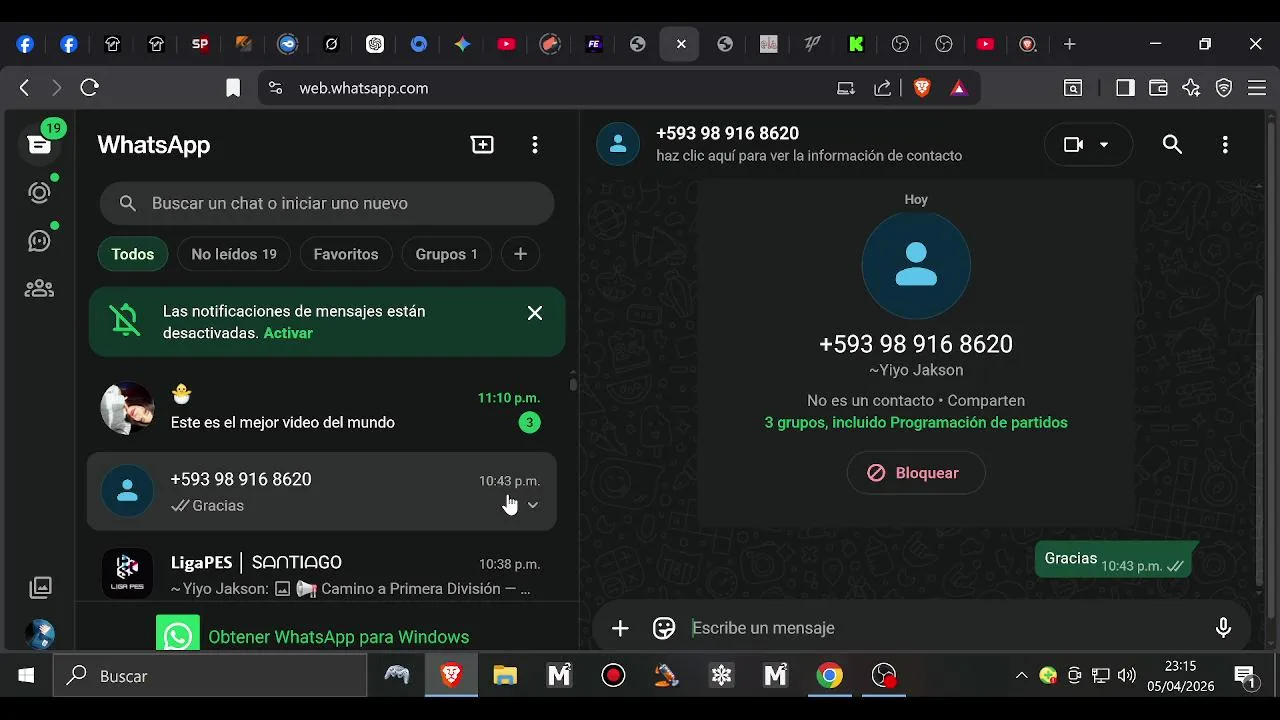Open conversation menu three dots
The height and width of the screenshot is (720, 1280).
click(x=1225, y=145)
